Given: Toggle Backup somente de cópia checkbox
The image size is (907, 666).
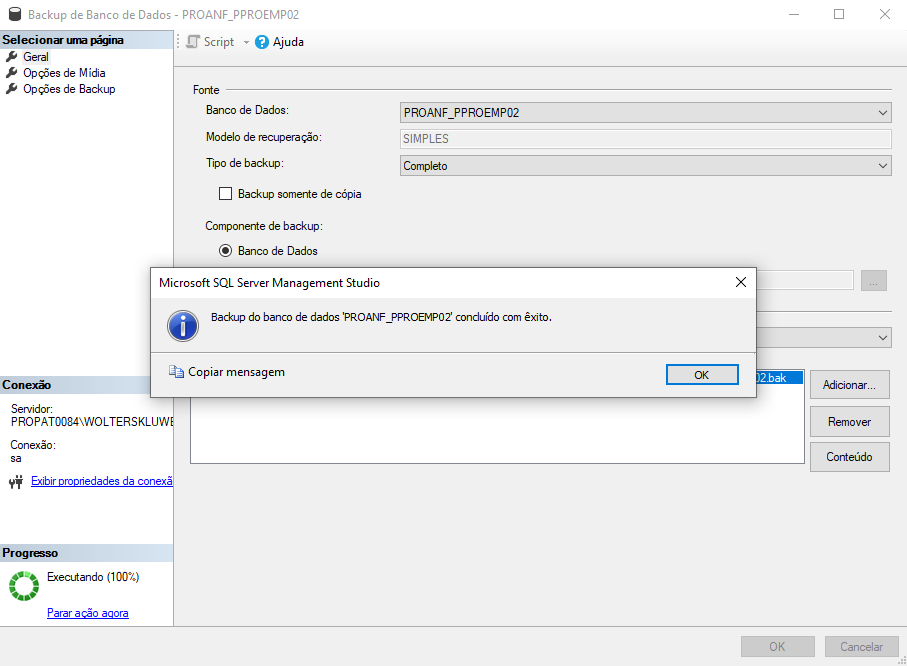Looking at the screenshot, I should (x=225, y=194).
